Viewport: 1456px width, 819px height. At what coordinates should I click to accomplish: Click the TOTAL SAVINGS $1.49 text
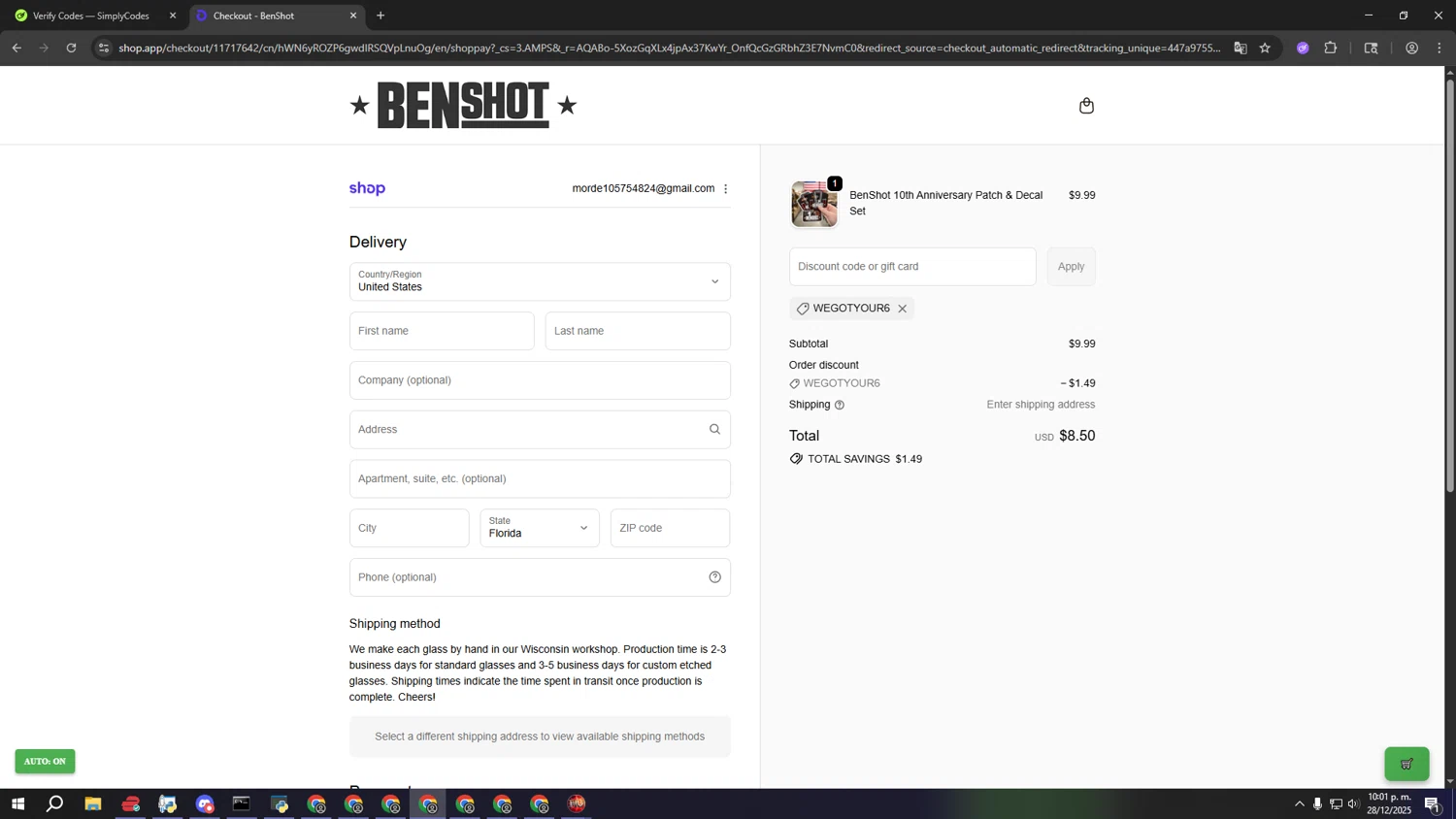(865, 459)
